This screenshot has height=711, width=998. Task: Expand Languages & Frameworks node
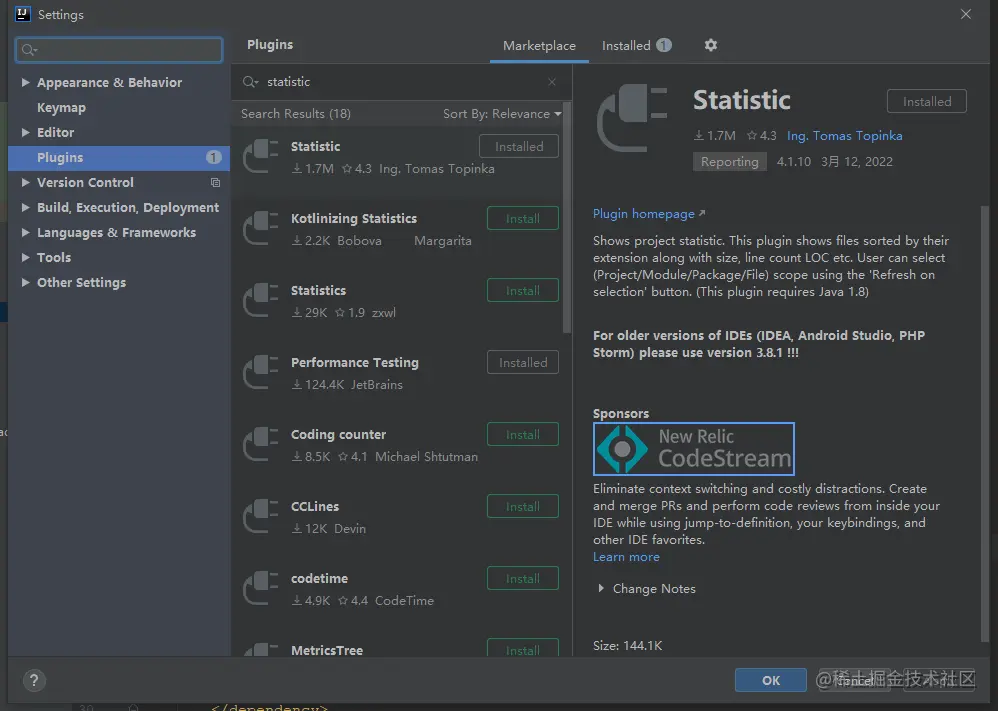pyautogui.click(x=25, y=232)
